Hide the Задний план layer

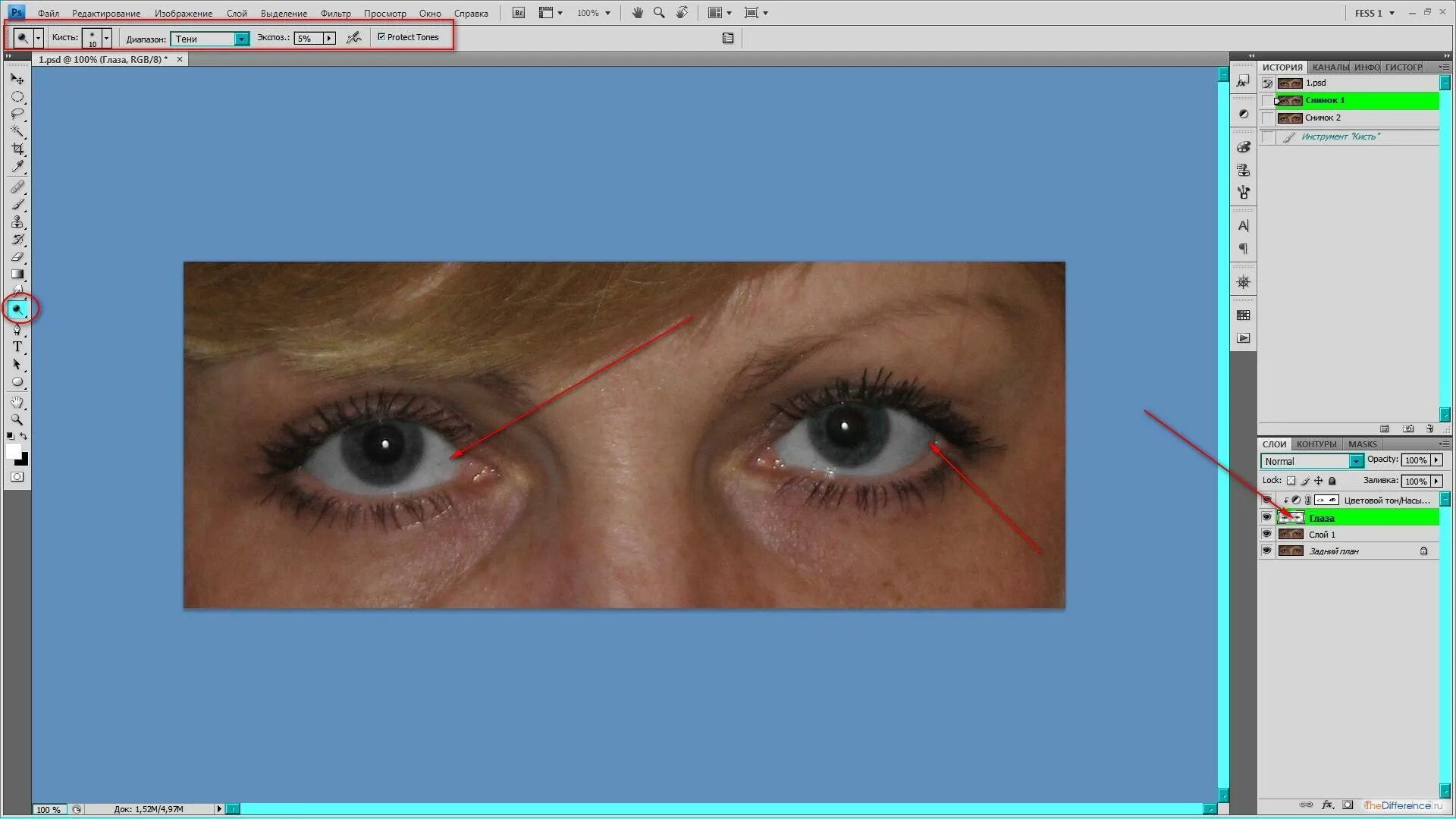click(1266, 551)
